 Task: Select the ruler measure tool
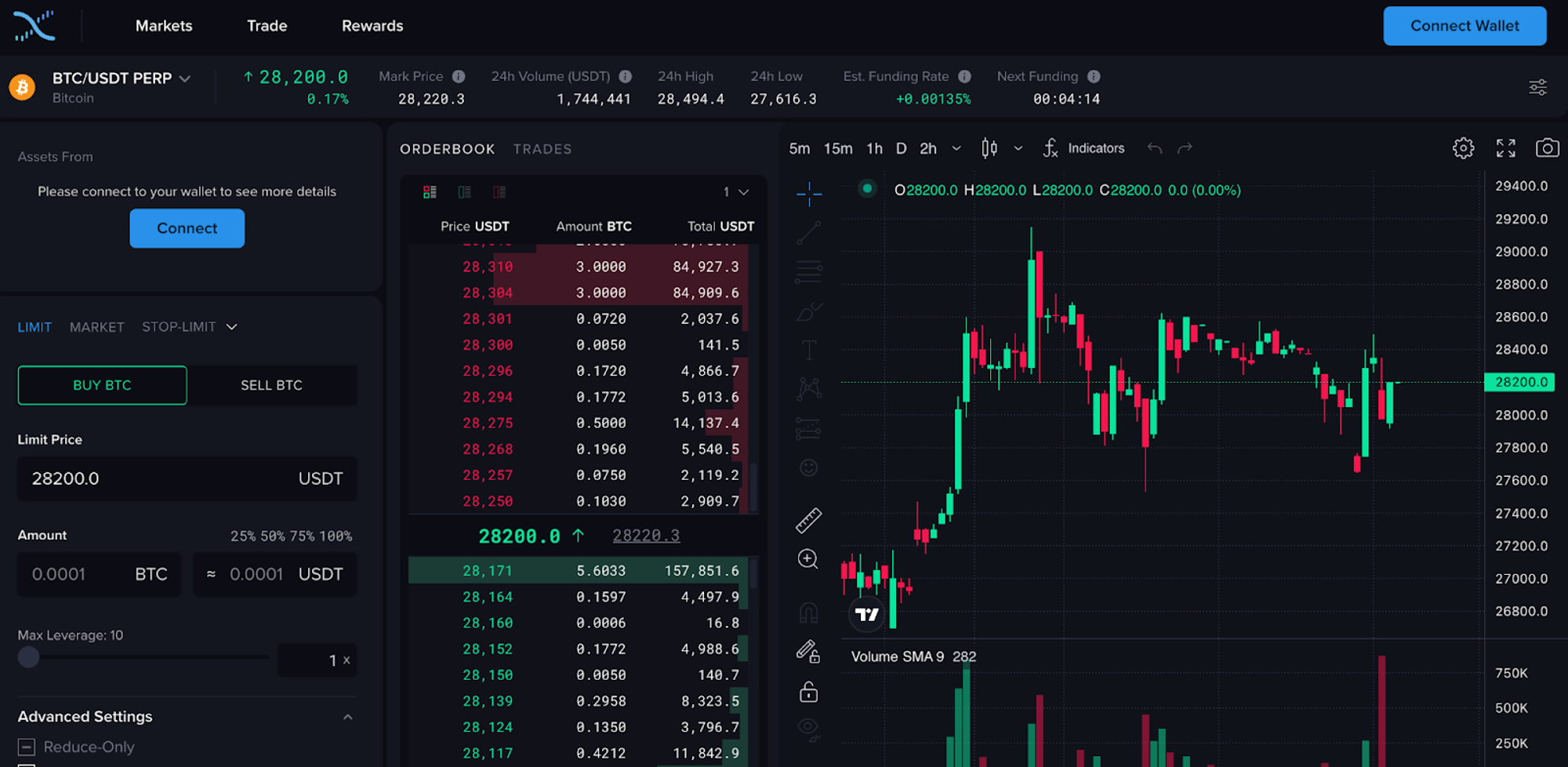[x=808, y=520]
